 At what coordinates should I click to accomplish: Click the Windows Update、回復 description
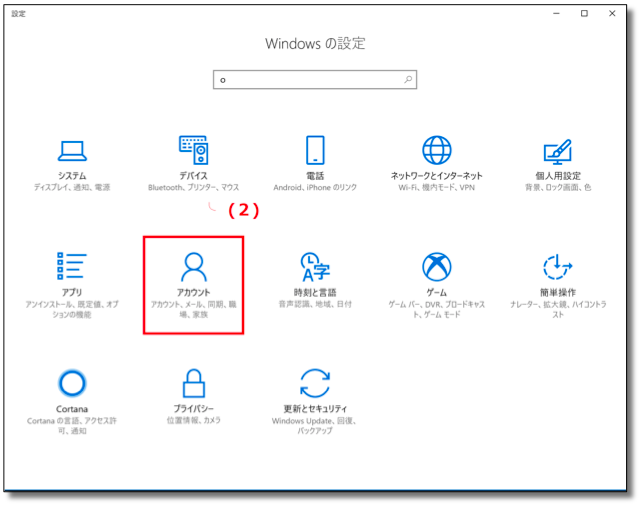315,426
